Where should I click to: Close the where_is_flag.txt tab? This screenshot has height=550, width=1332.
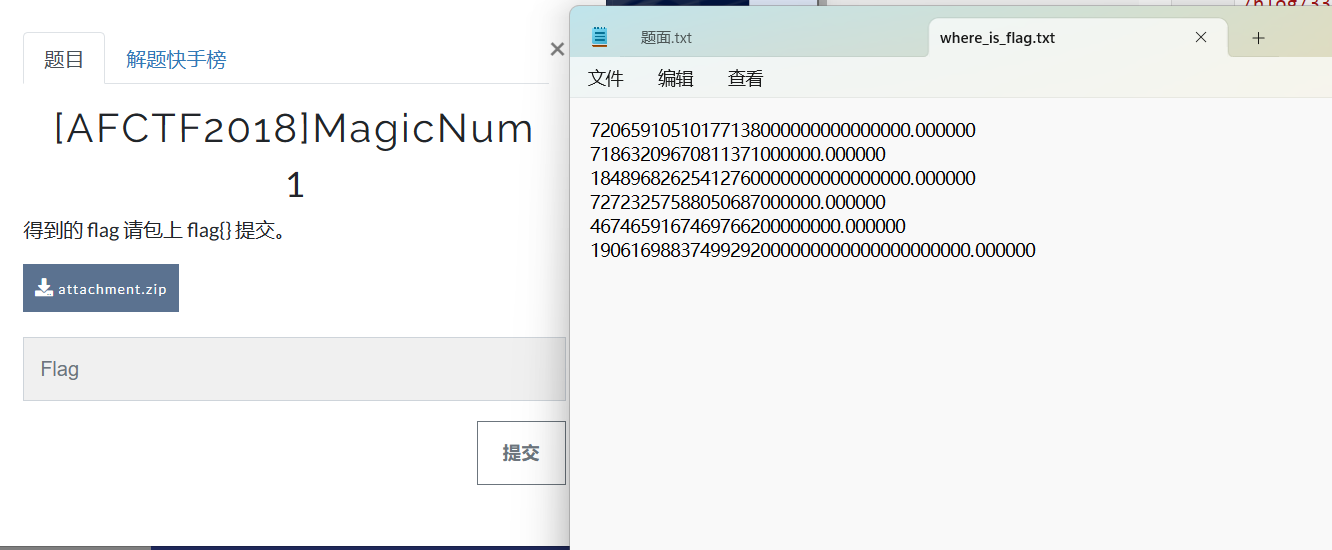coord(1201,37)
